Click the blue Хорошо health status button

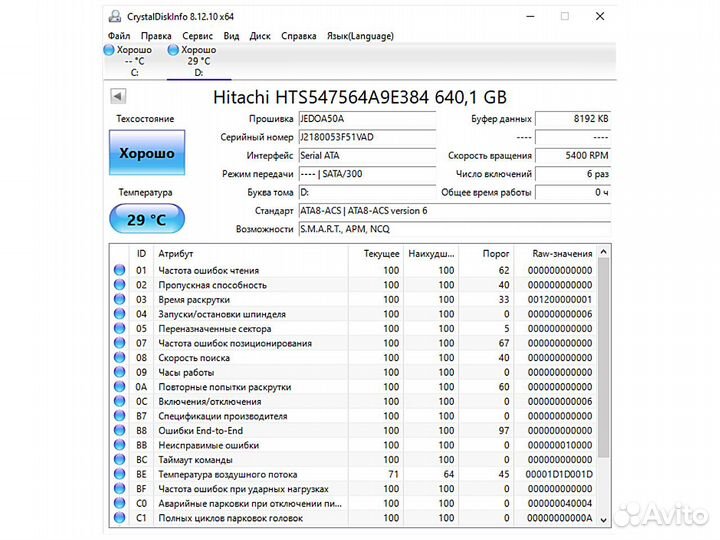point(147,152)
